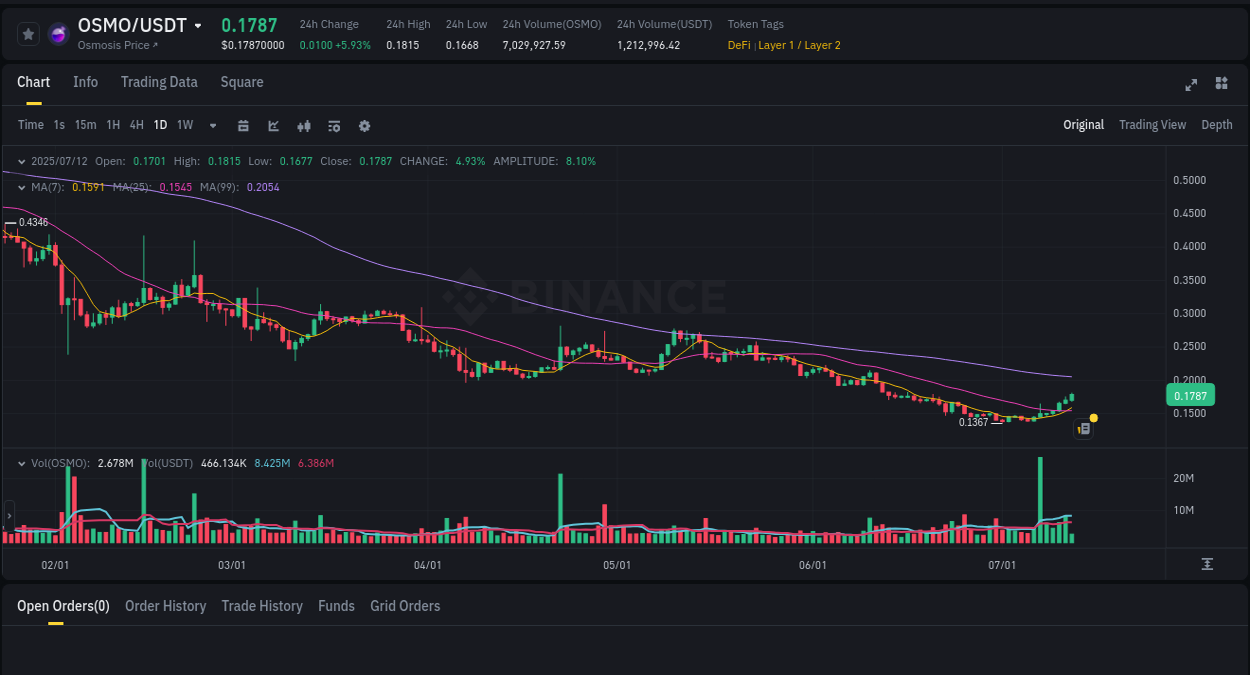1250x675 pixels.
Task: Collapse the Vol(OSMO) volume row
Action: [21, 463]
